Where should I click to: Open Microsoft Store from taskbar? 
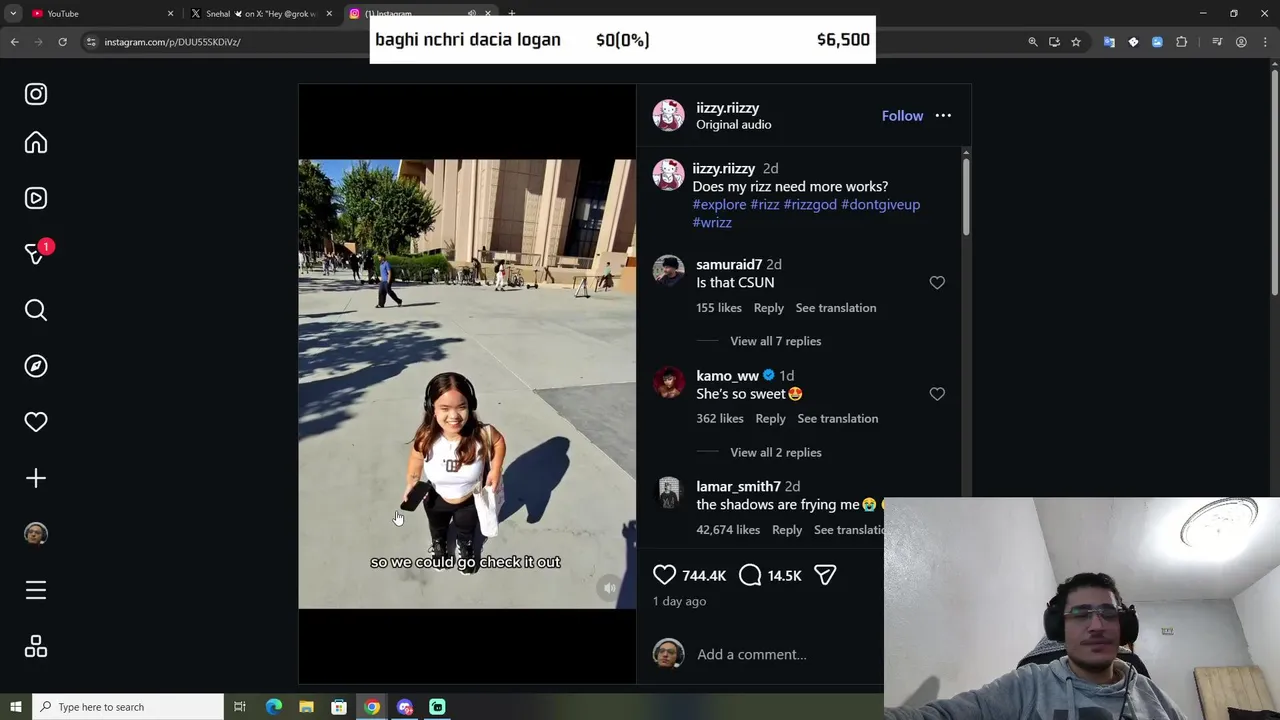[339, 707]
